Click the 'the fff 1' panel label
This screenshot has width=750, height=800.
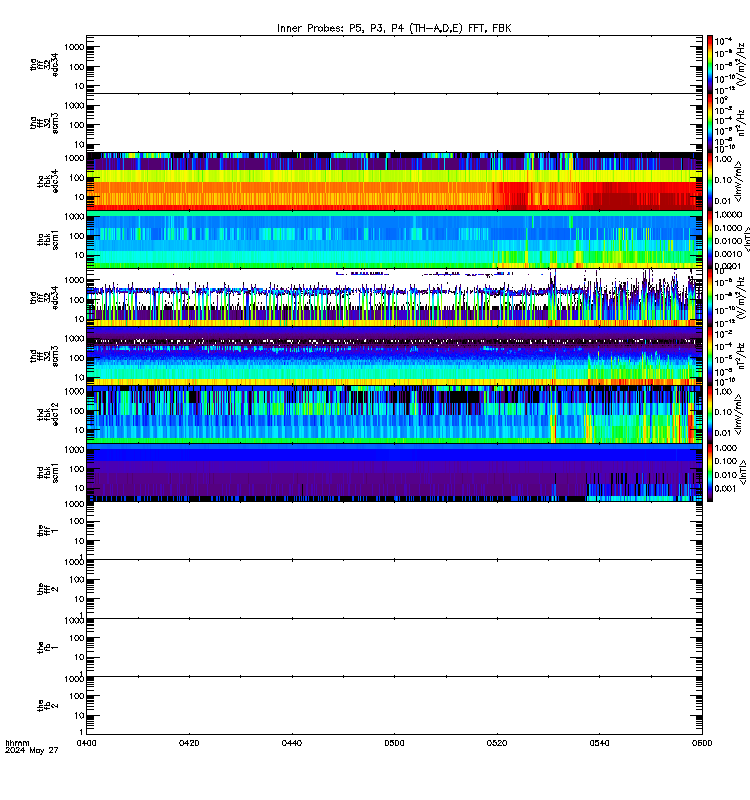(x=48, y=531)
